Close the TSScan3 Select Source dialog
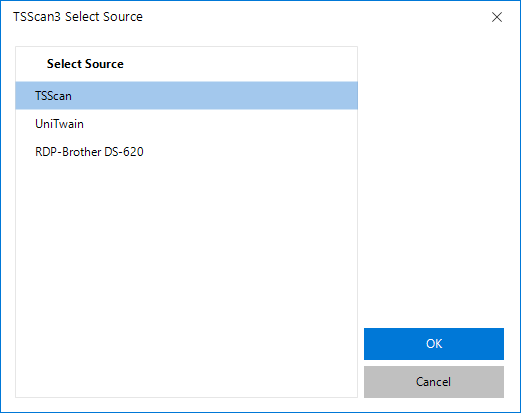 (x=497, y=17)
